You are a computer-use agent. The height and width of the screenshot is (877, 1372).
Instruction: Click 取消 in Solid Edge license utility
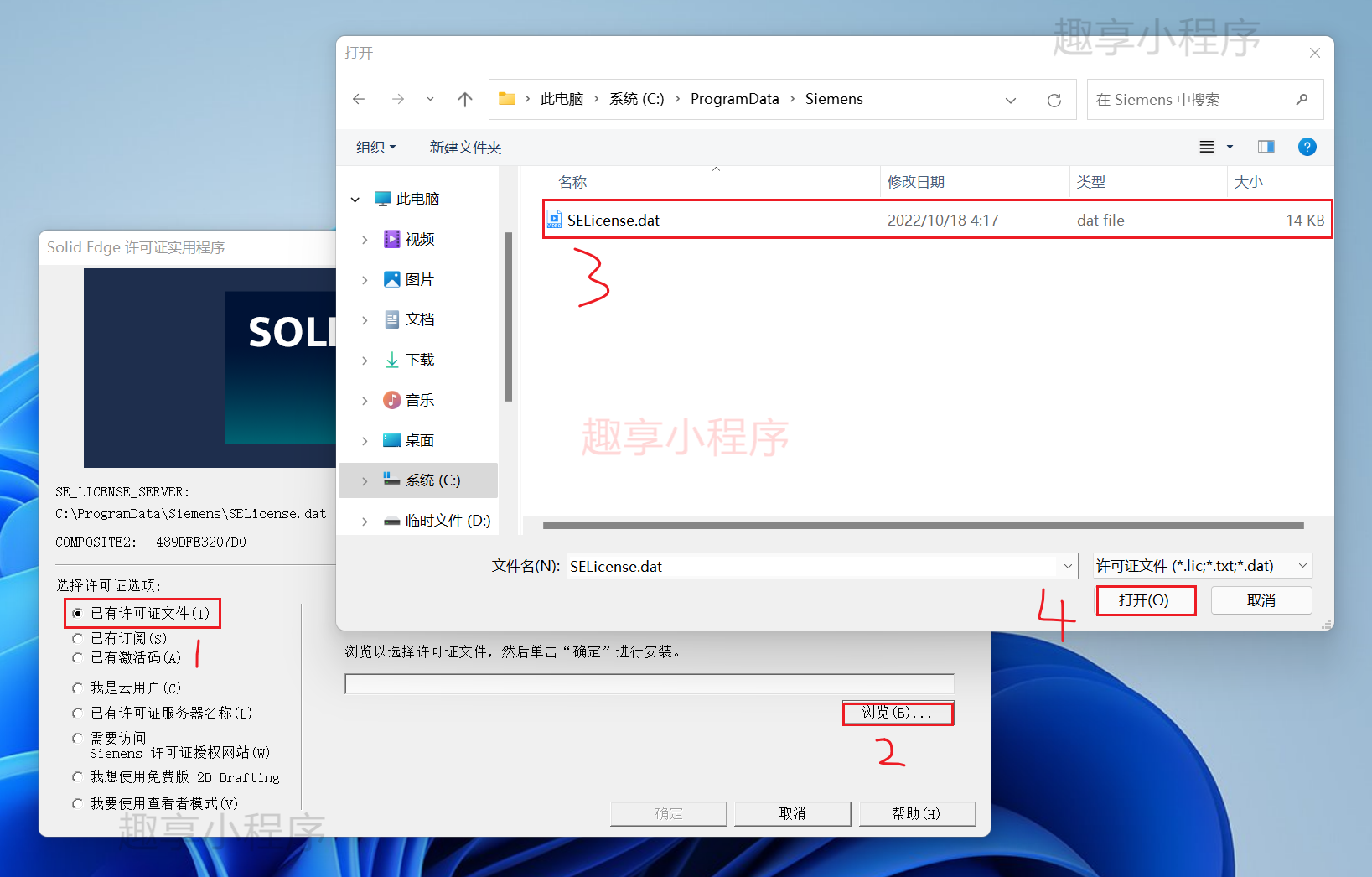click(x=792, y=813)
